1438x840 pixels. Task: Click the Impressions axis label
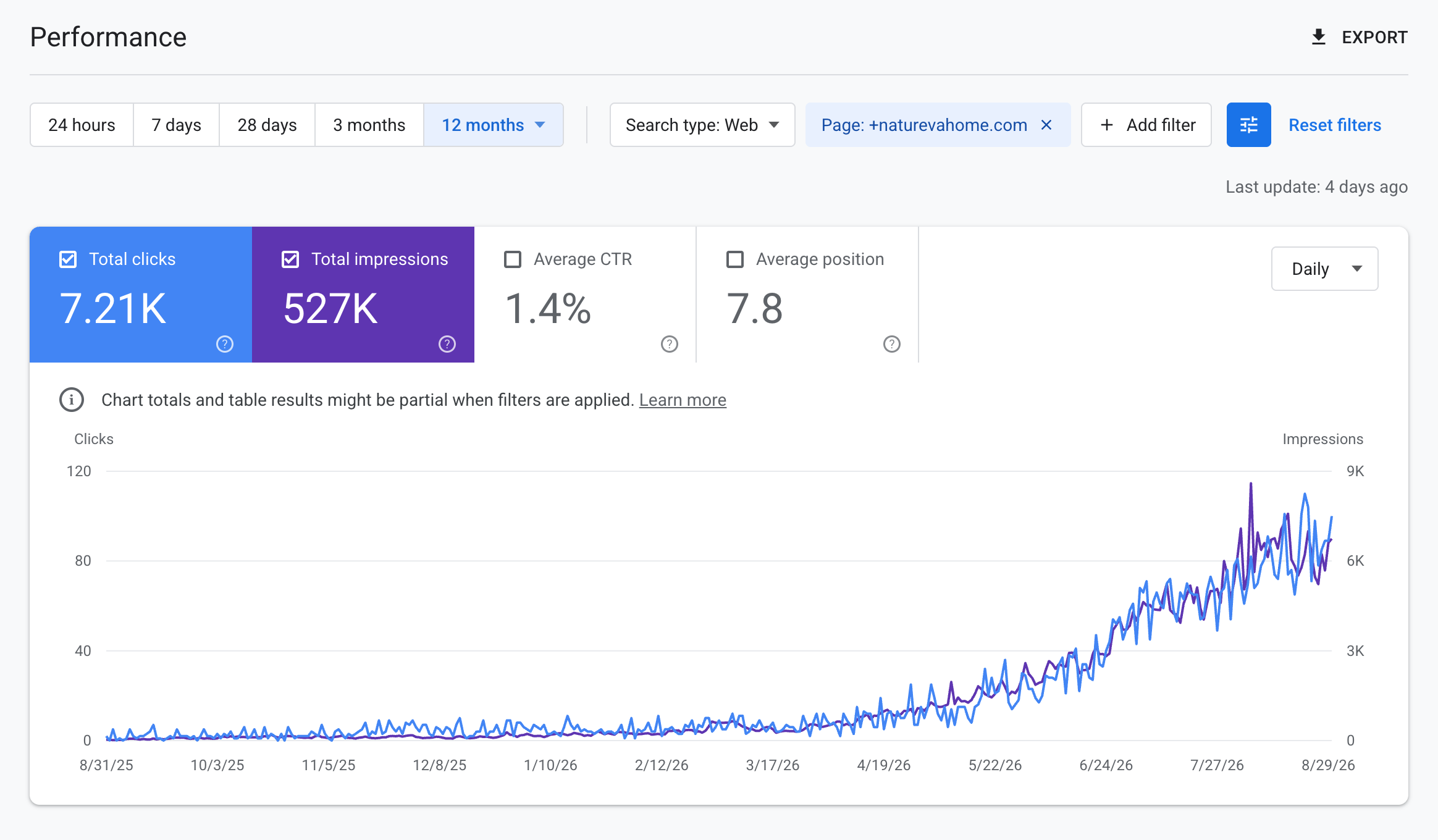click(x=1322, y=439)
